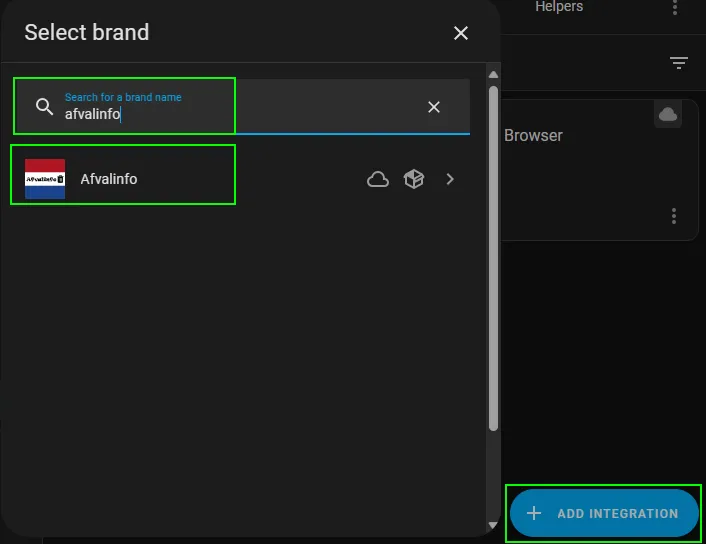Switch to the Helpers tab
This screenshot has height=544, width=706.
coord(559,6)
